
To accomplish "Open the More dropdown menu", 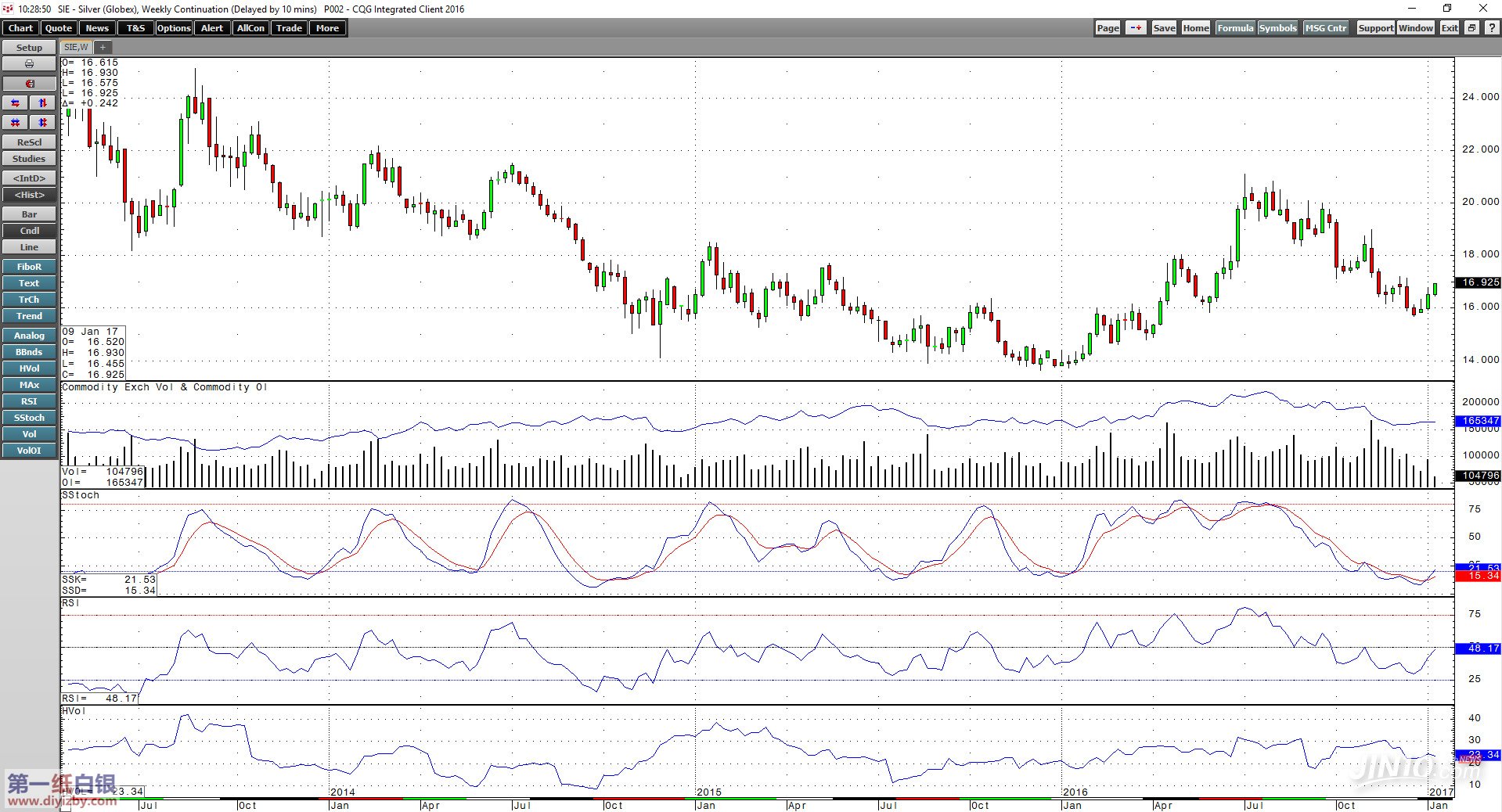I will coord(327,28).
